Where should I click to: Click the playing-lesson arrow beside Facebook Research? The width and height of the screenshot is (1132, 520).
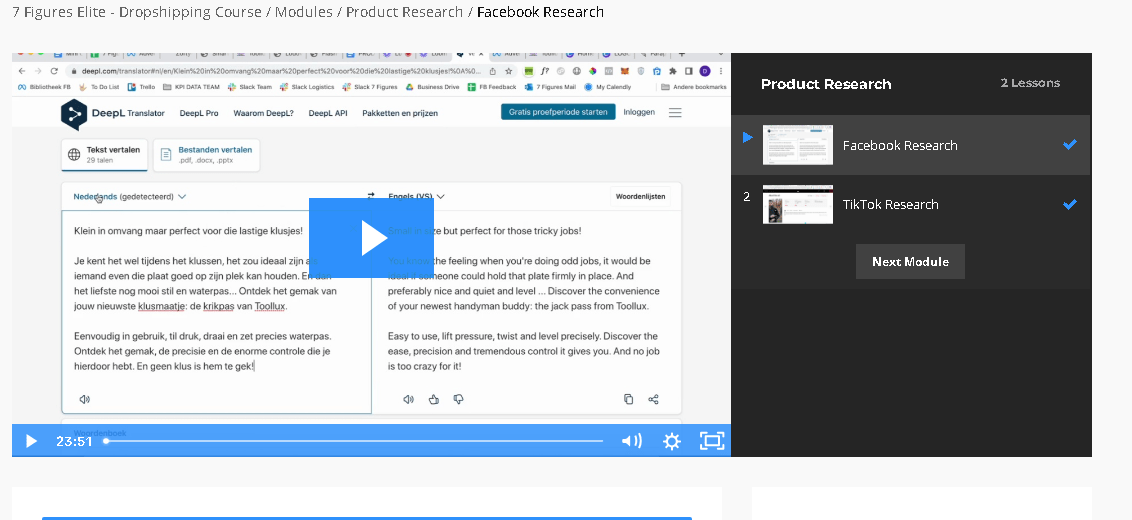click(747, 137)
